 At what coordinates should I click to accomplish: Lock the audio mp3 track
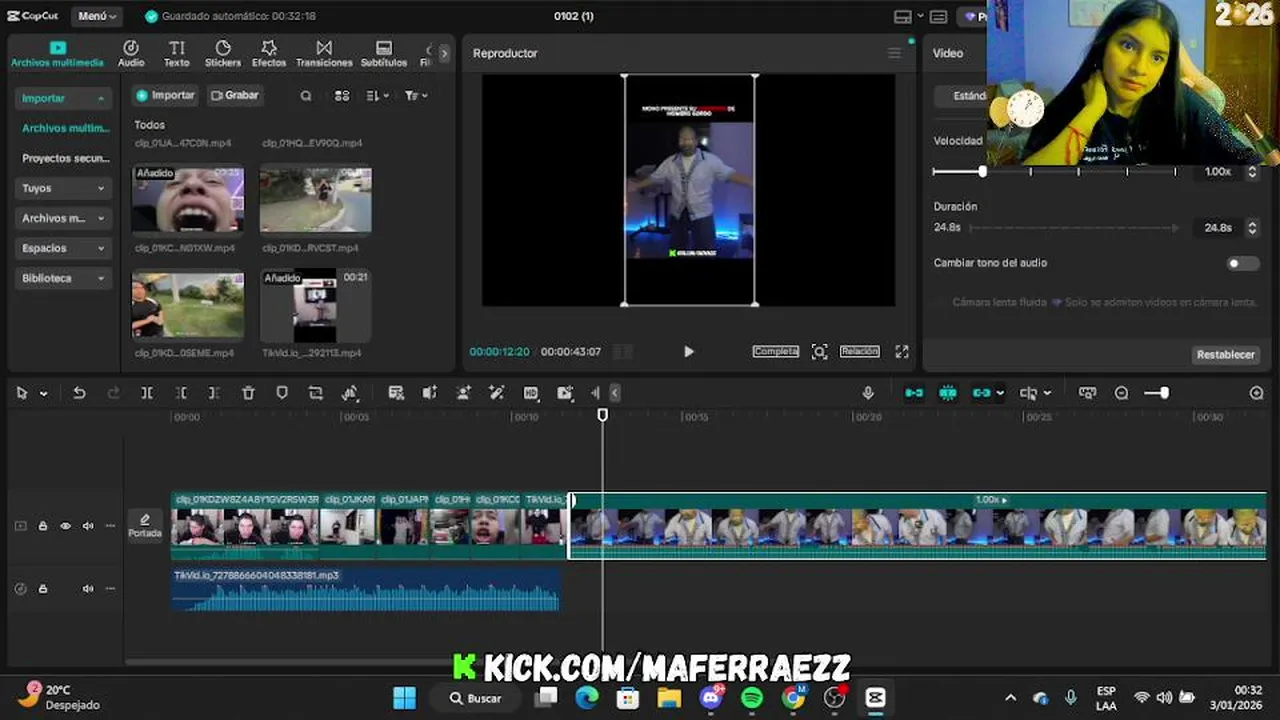point(43,589)
